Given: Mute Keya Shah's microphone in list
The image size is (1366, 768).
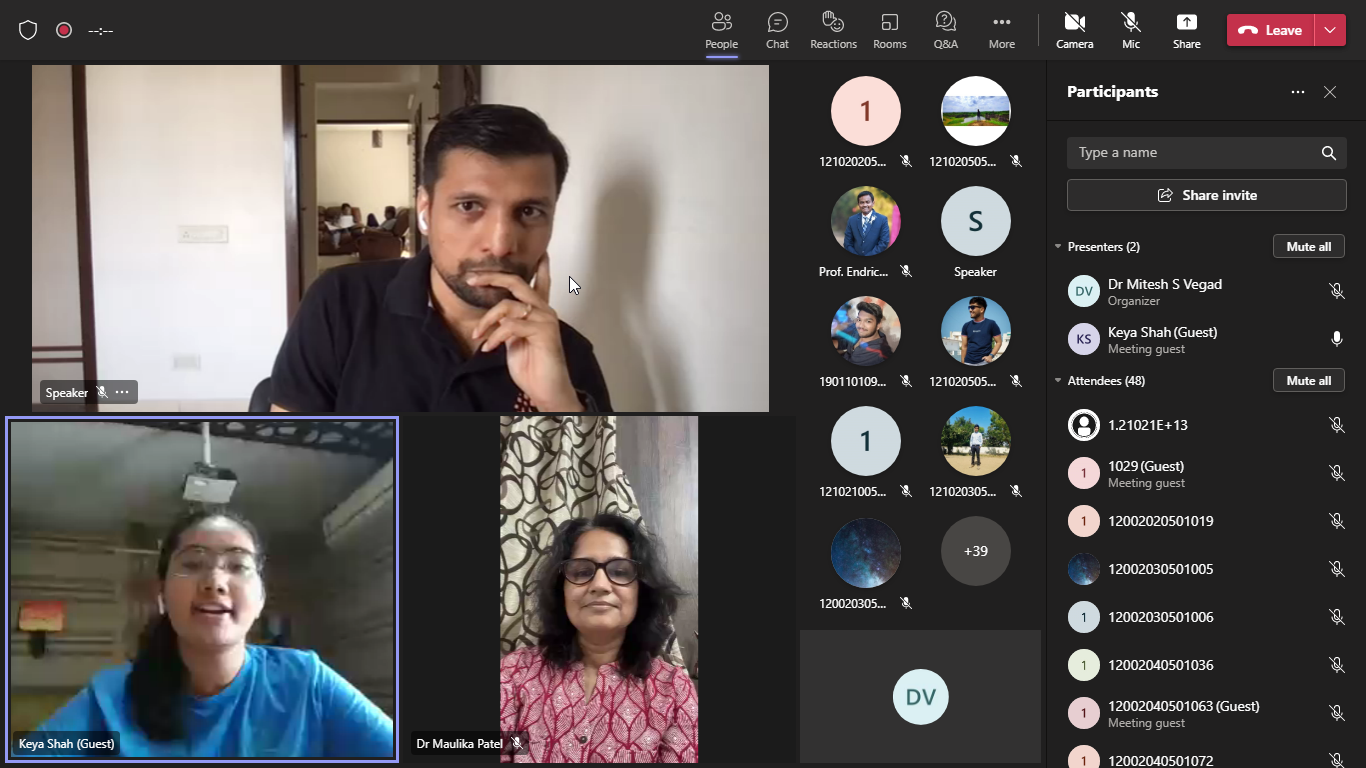Looking at the screenshot, I should coord(1336,339).
